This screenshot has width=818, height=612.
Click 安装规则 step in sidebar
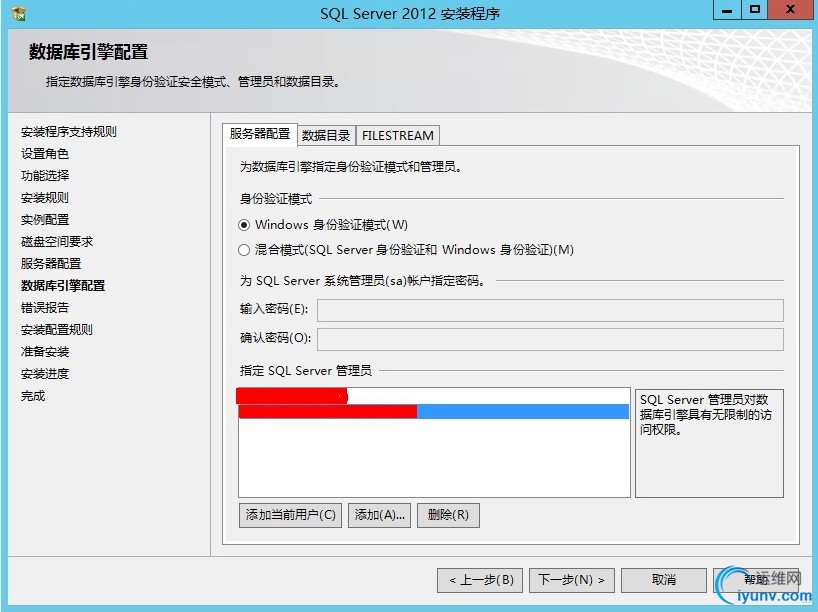coord(45,198)
